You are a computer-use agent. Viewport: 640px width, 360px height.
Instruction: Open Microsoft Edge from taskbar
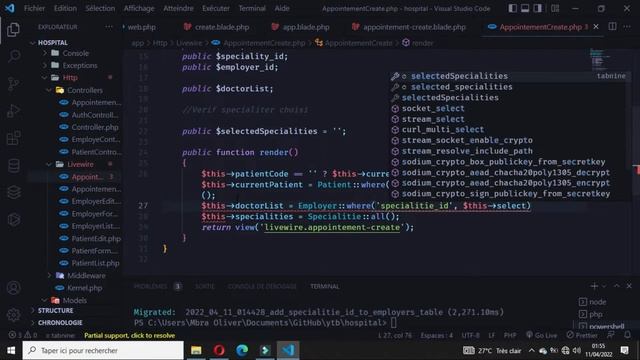click(x=242, y=350)
